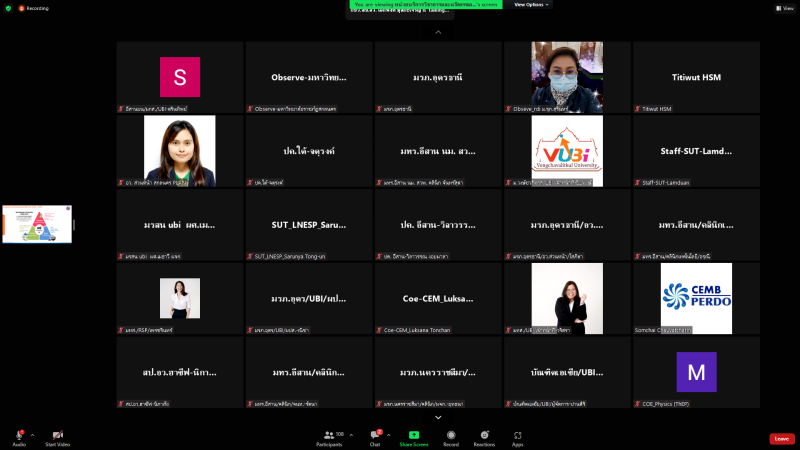Expand audio settings caret beside the microphone

(x=33, y=434)
